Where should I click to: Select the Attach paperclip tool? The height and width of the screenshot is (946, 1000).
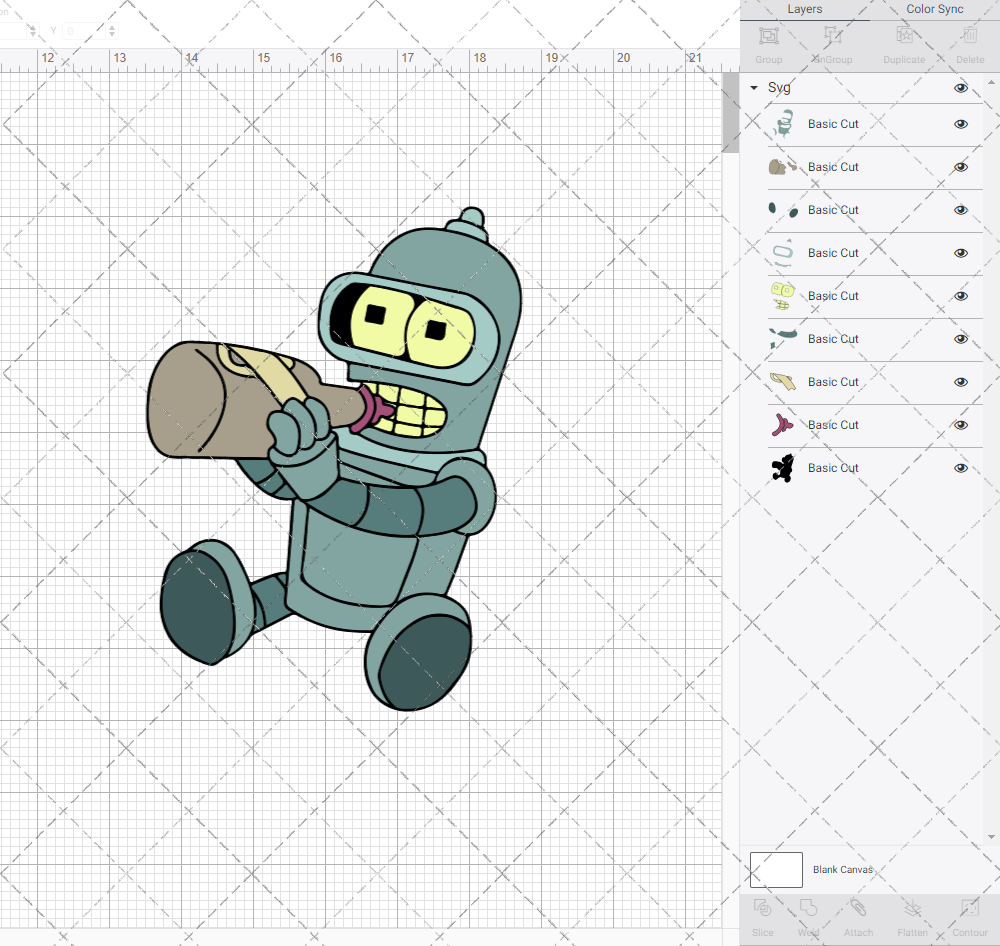858,908
